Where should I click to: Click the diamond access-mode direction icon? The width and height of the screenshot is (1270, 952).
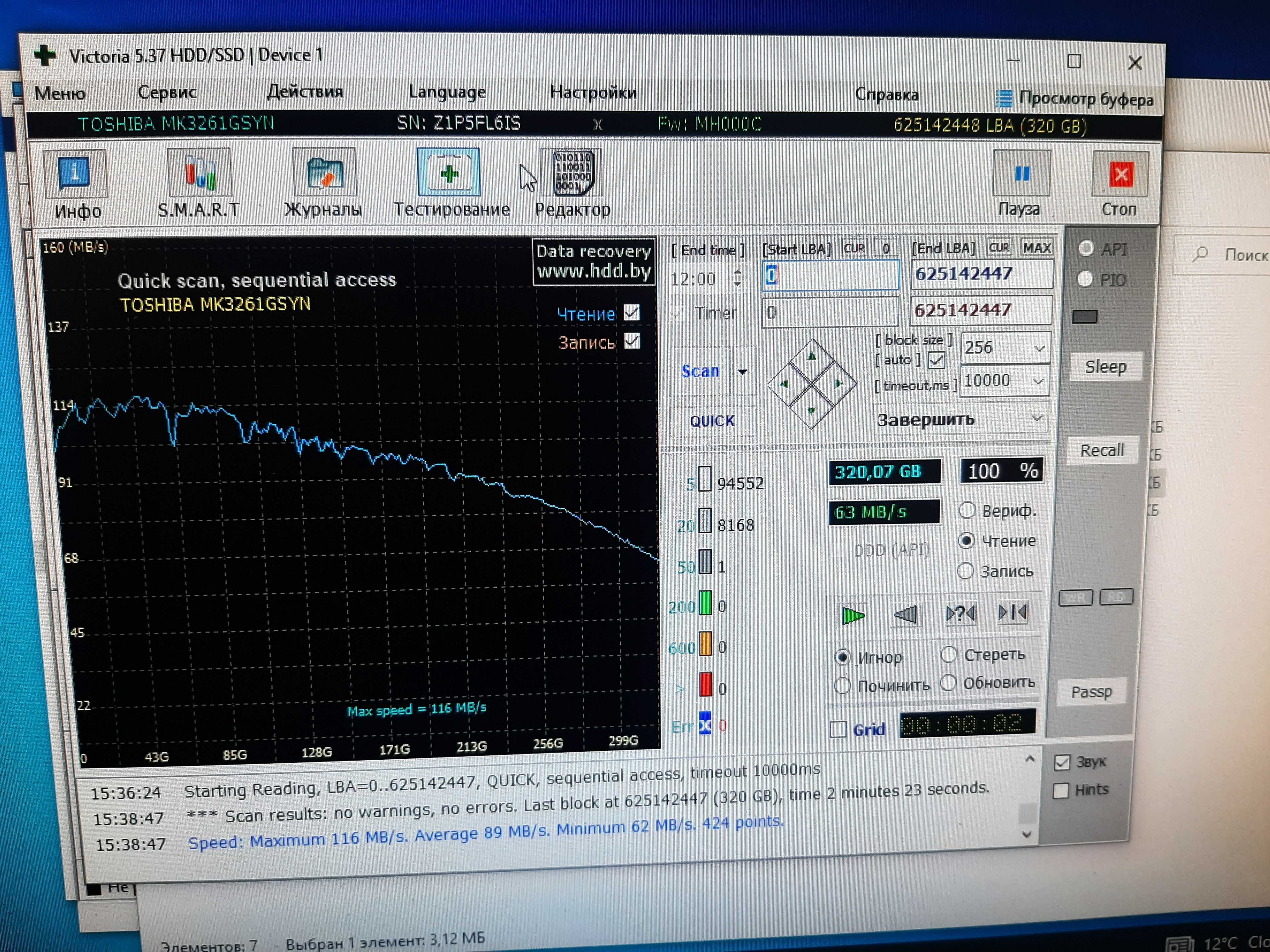click(x=811, y=383)
